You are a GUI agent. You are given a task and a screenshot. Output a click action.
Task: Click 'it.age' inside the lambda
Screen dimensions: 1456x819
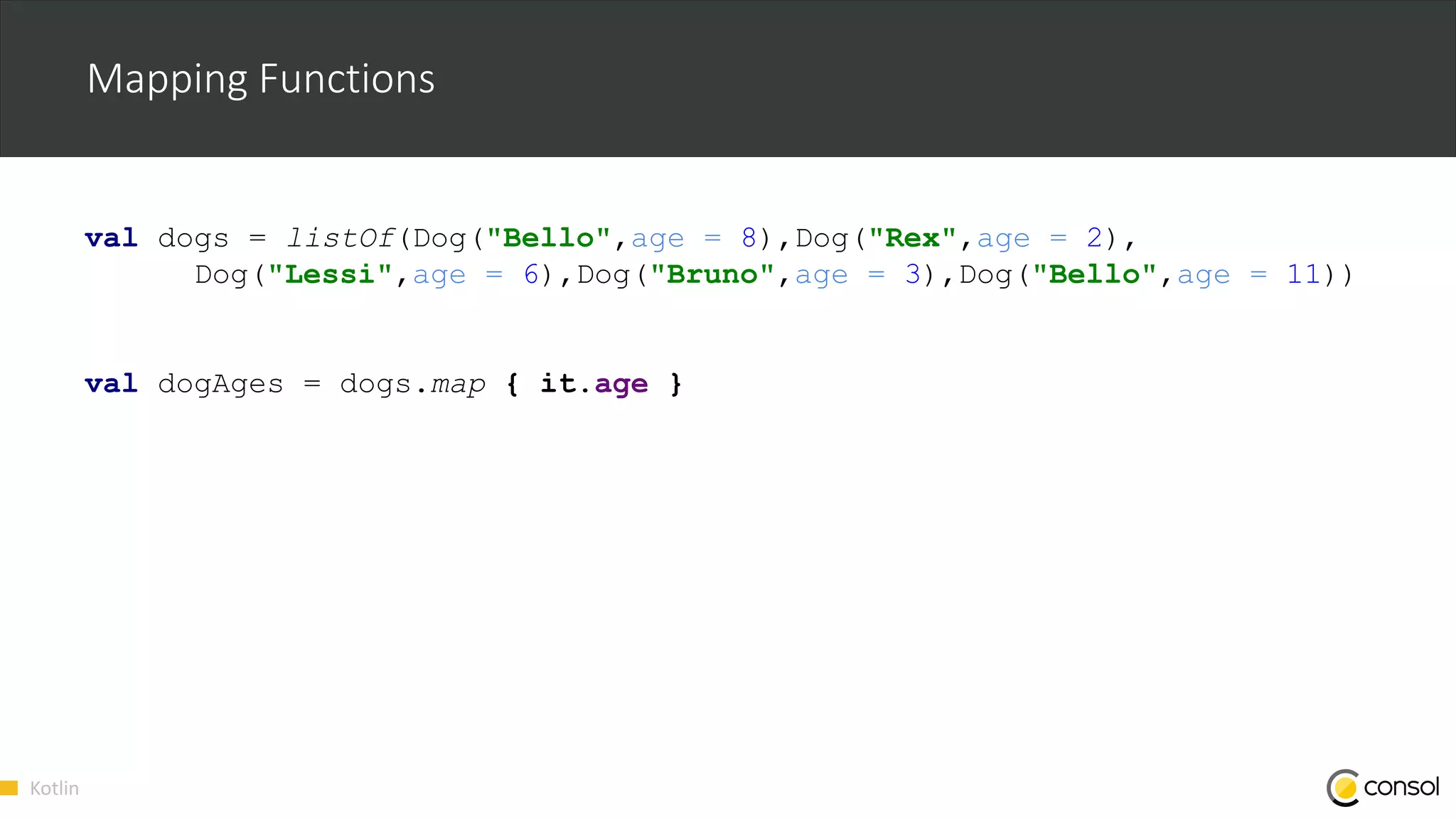pos(594,385)
